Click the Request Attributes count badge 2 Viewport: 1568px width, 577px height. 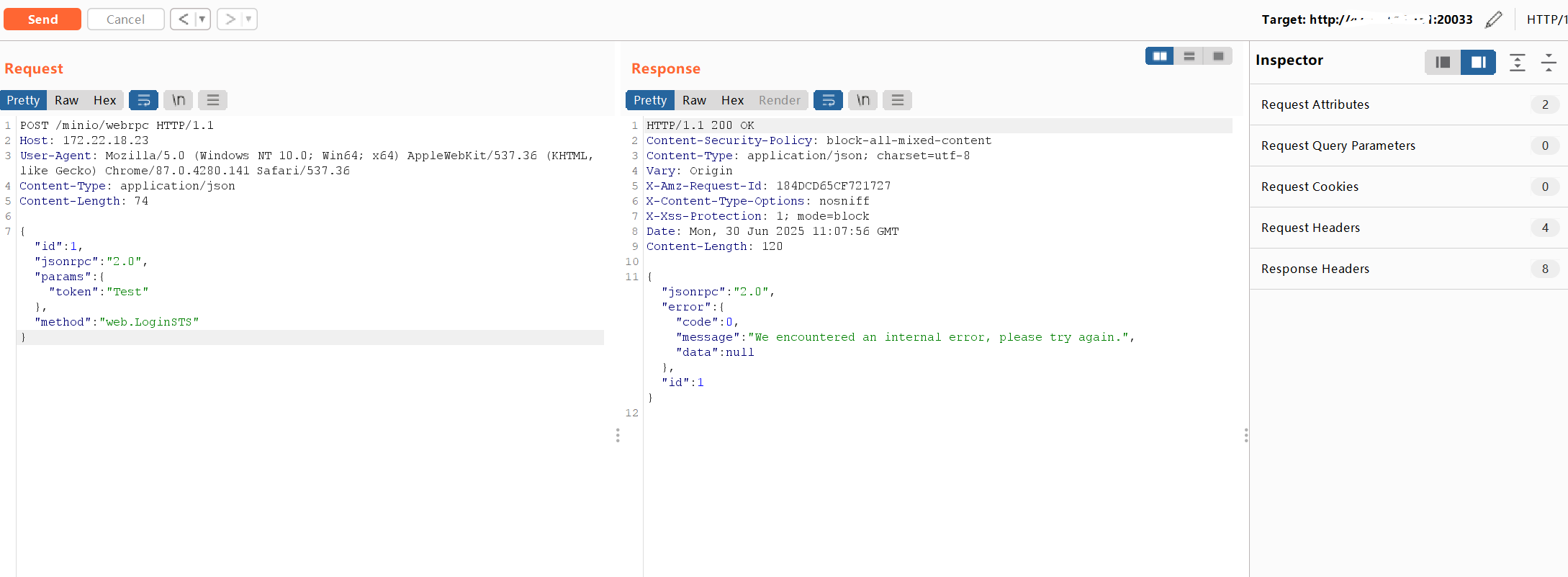coord(1545,104)
